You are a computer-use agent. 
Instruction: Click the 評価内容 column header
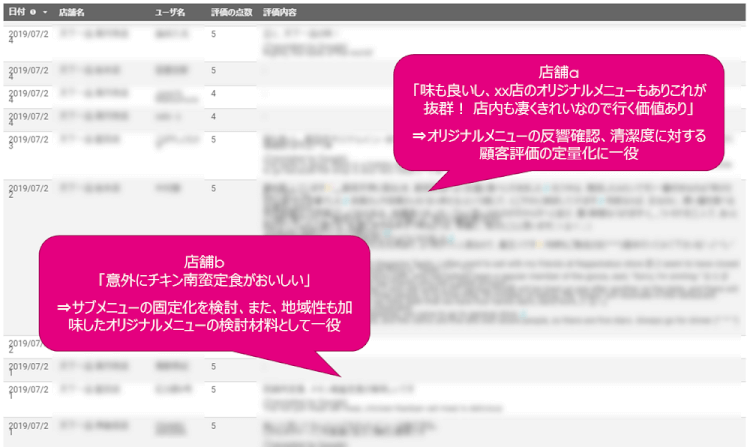pyautogui.click(x=280, y=12)
